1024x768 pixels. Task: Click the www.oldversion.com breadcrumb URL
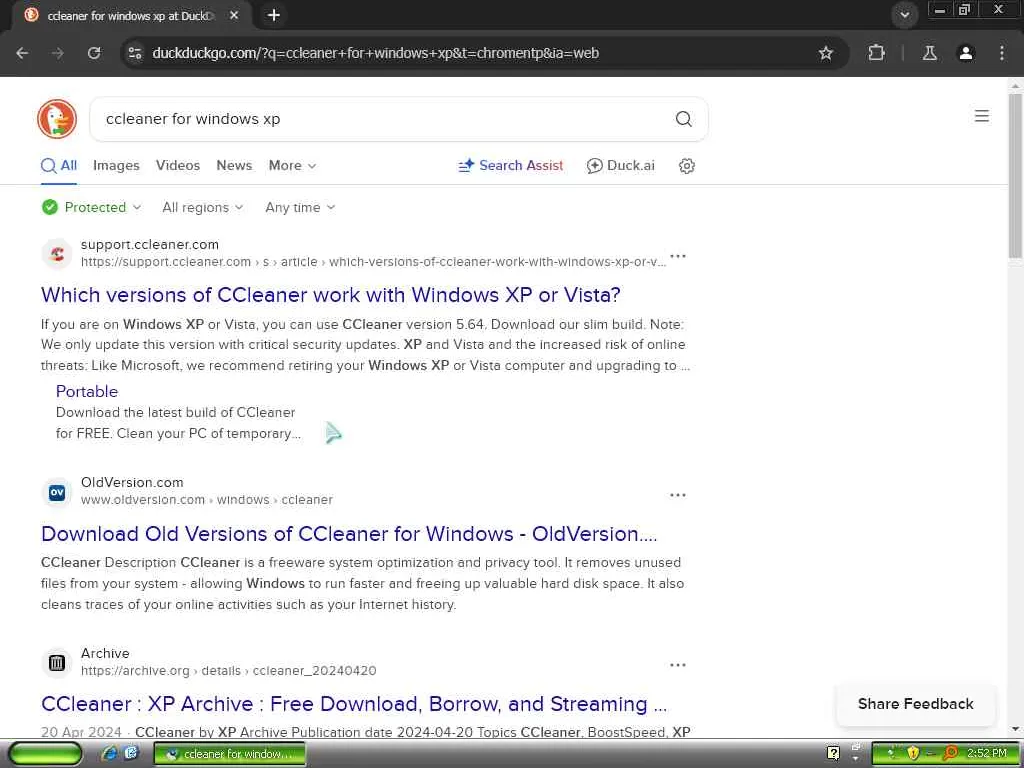click(x=206, y=500)
